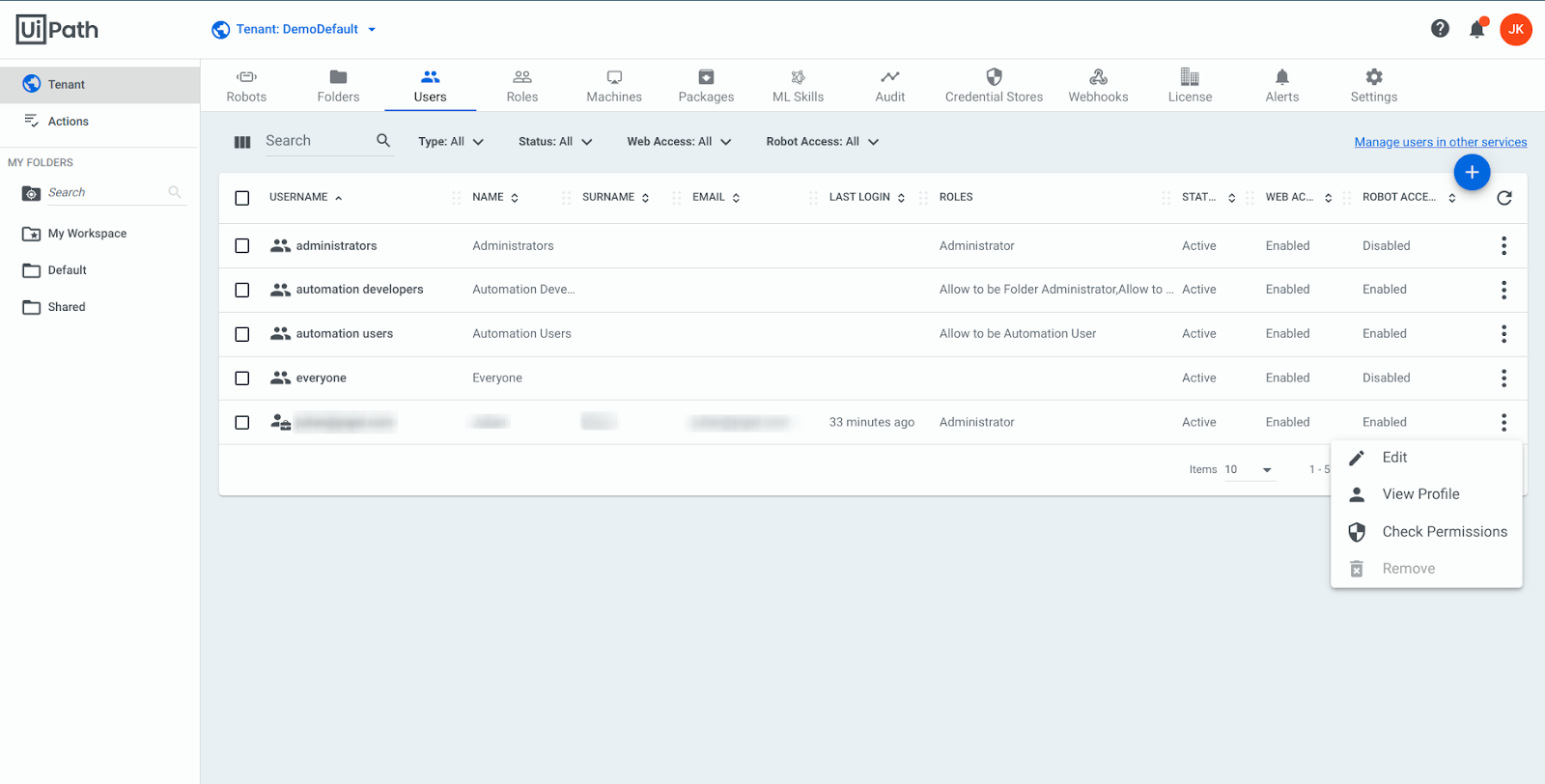
Task: Check the checkbox of the last user row
Action: pyautogui.click(x=242, y=423)
